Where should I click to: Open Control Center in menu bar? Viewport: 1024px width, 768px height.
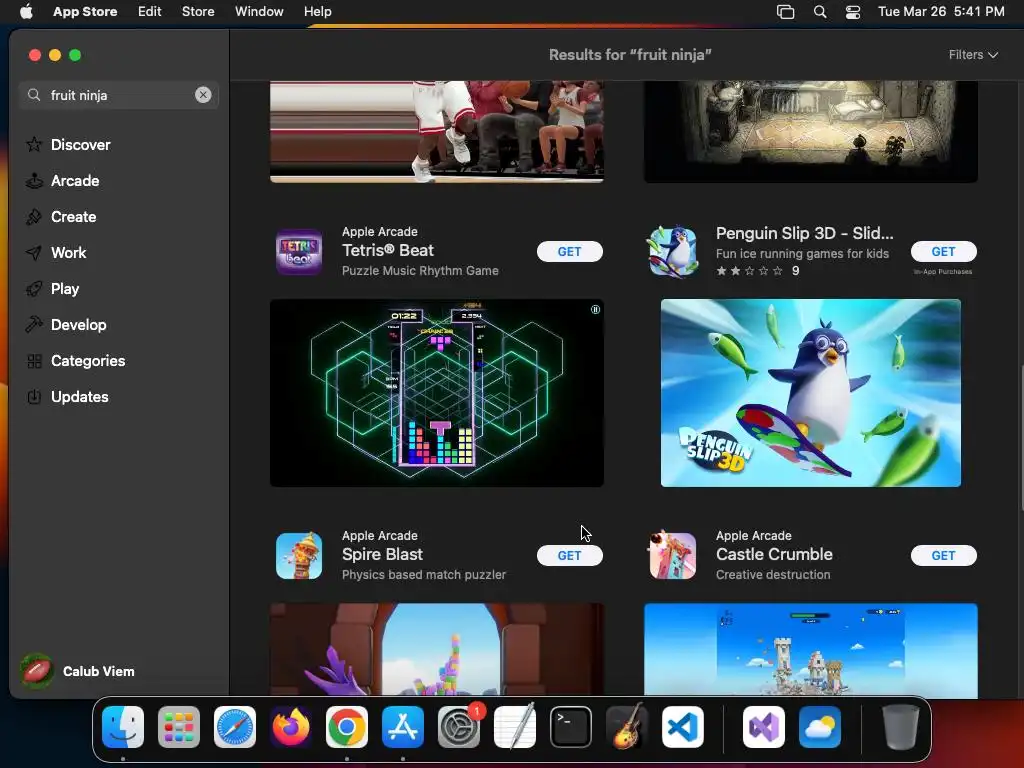coord(853,11)
